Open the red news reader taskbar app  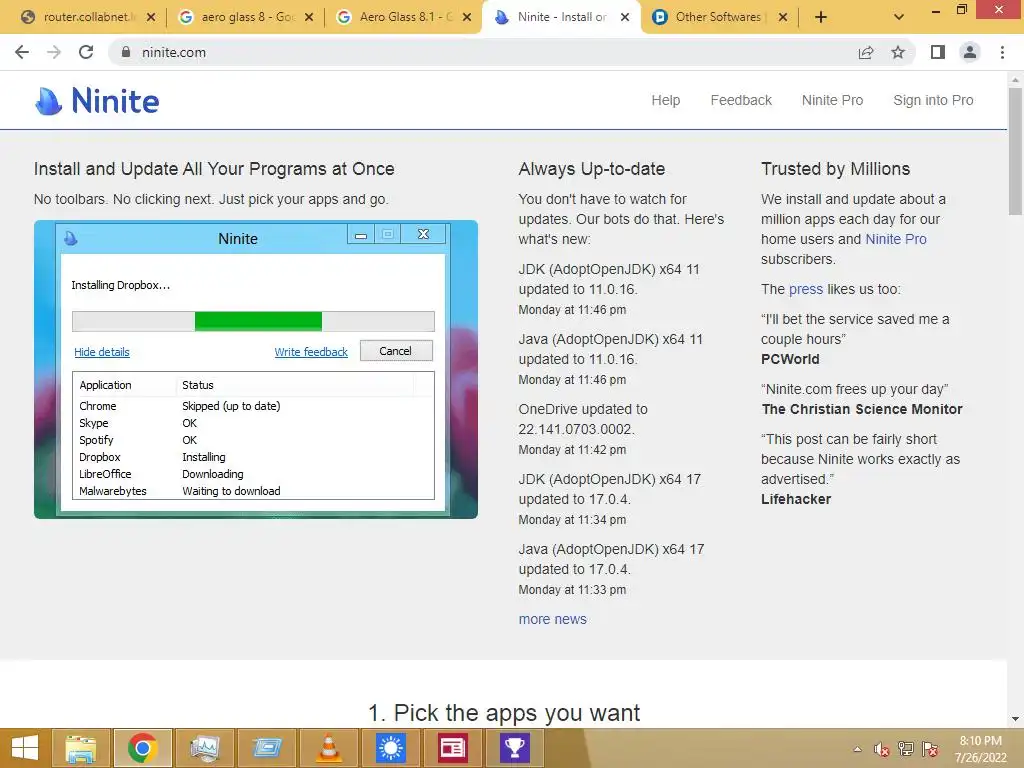pyautogui.click(x=453, y=748)
